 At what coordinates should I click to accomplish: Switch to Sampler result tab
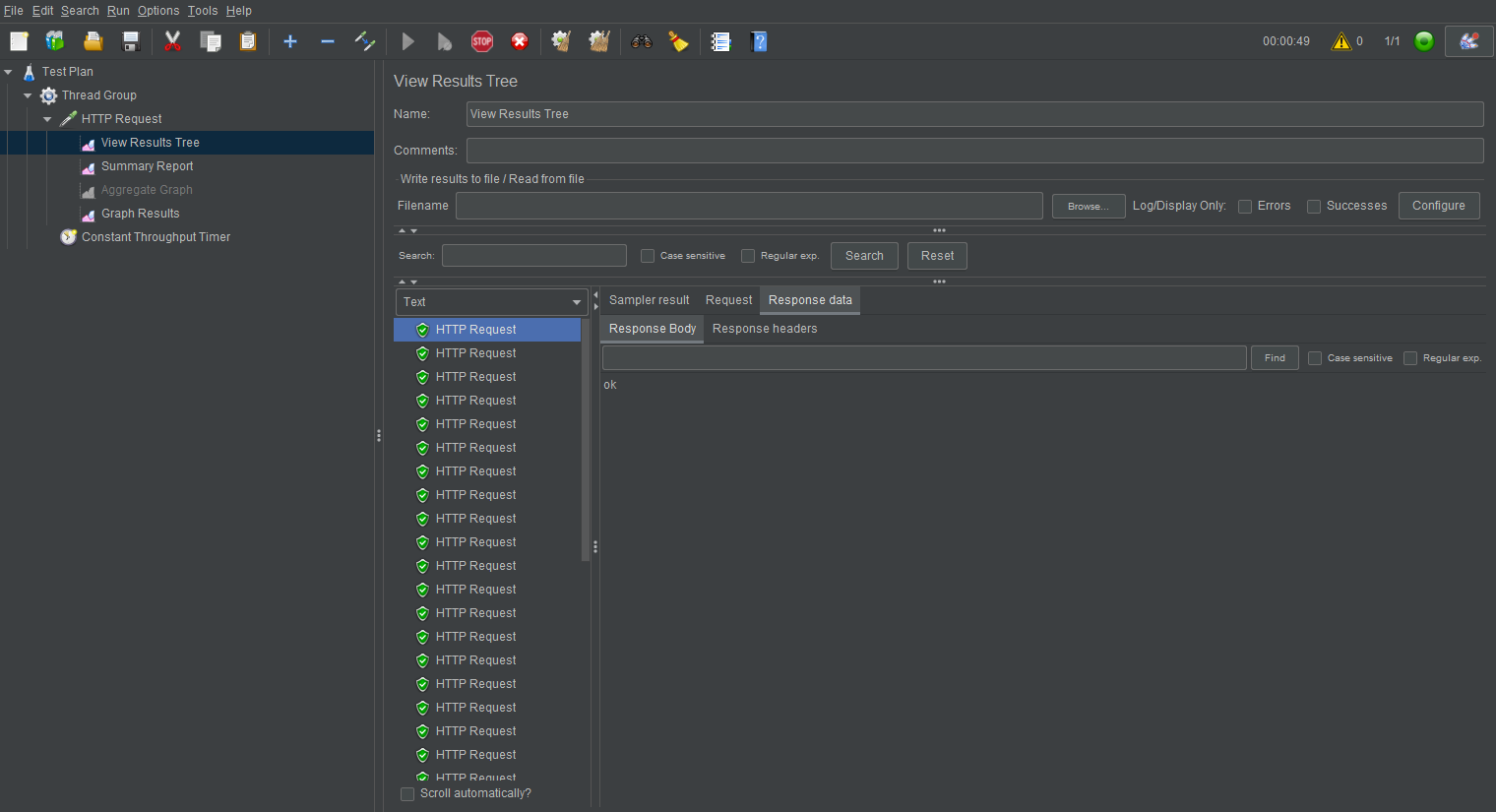pyautogui.click(x=649, y=300)
